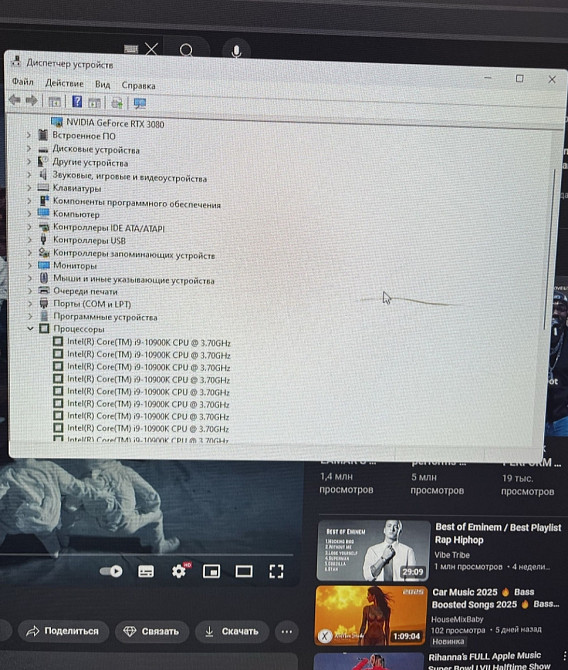
Task: Open the Справка menu
Action: coord(138,85)
